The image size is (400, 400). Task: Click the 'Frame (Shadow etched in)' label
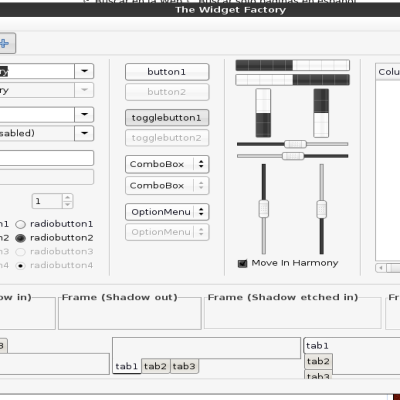[283, 297]
